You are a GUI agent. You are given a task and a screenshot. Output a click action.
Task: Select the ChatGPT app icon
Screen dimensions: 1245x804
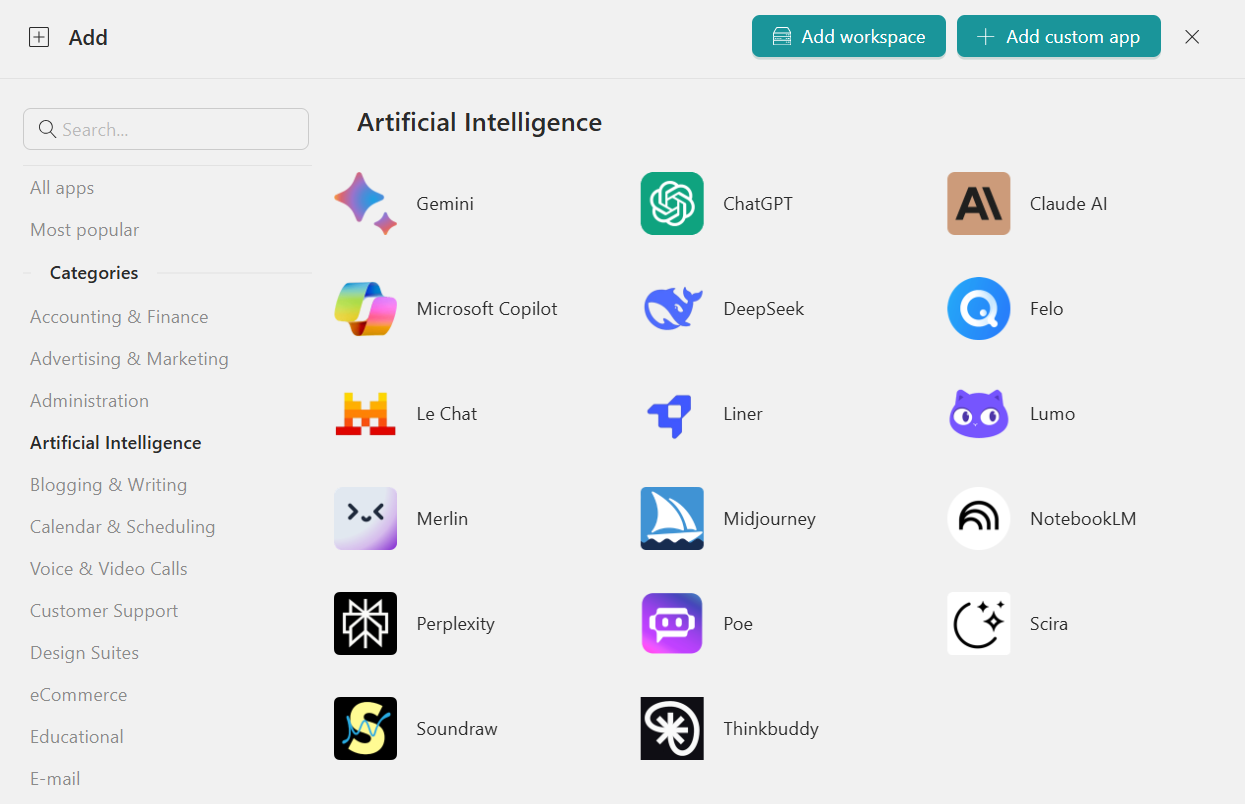(x=672, y=204)
